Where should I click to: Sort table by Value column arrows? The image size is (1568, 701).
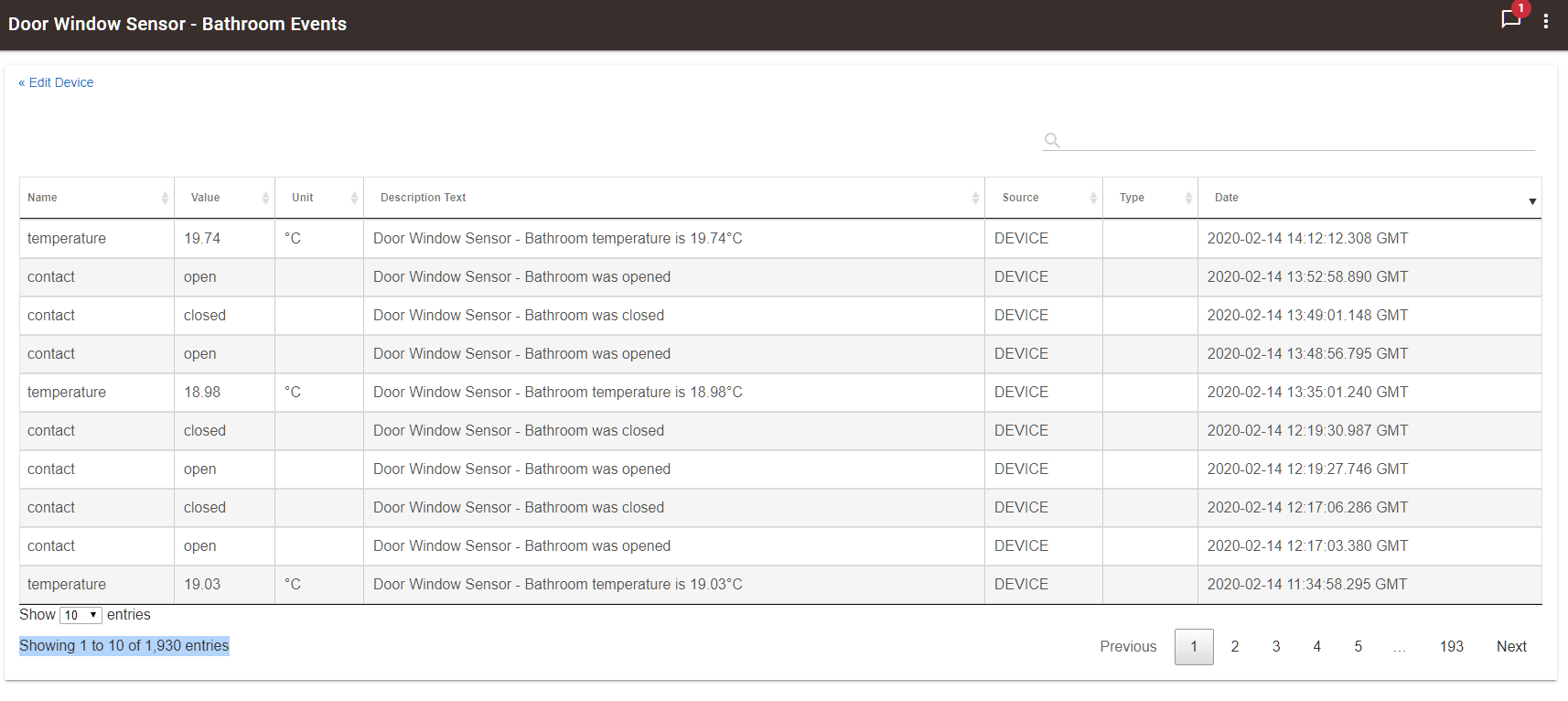tap(265, 198)
